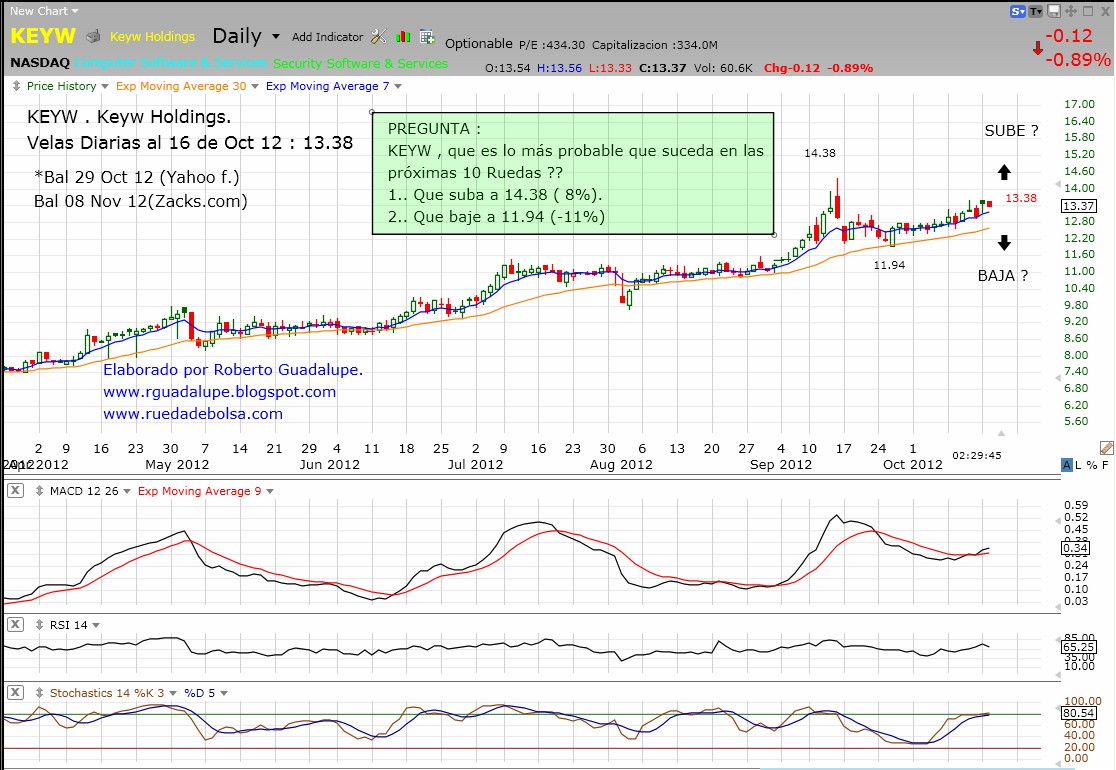Click the Oct 2012 time axis label
Viewport: 1116px width, 770px height.
[x=912, y=465]
